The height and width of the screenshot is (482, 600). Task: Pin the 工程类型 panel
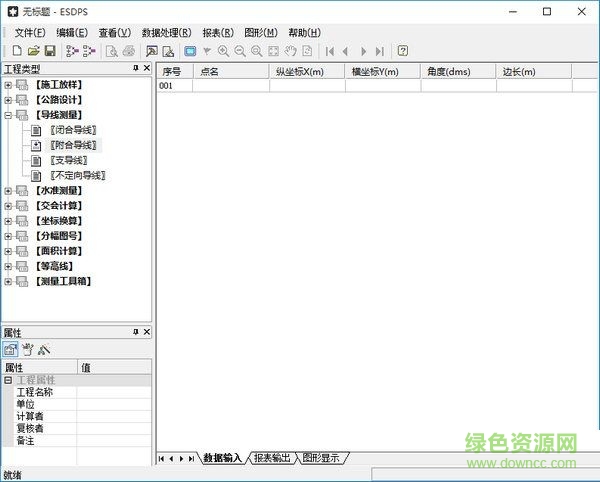click(135, 68)
